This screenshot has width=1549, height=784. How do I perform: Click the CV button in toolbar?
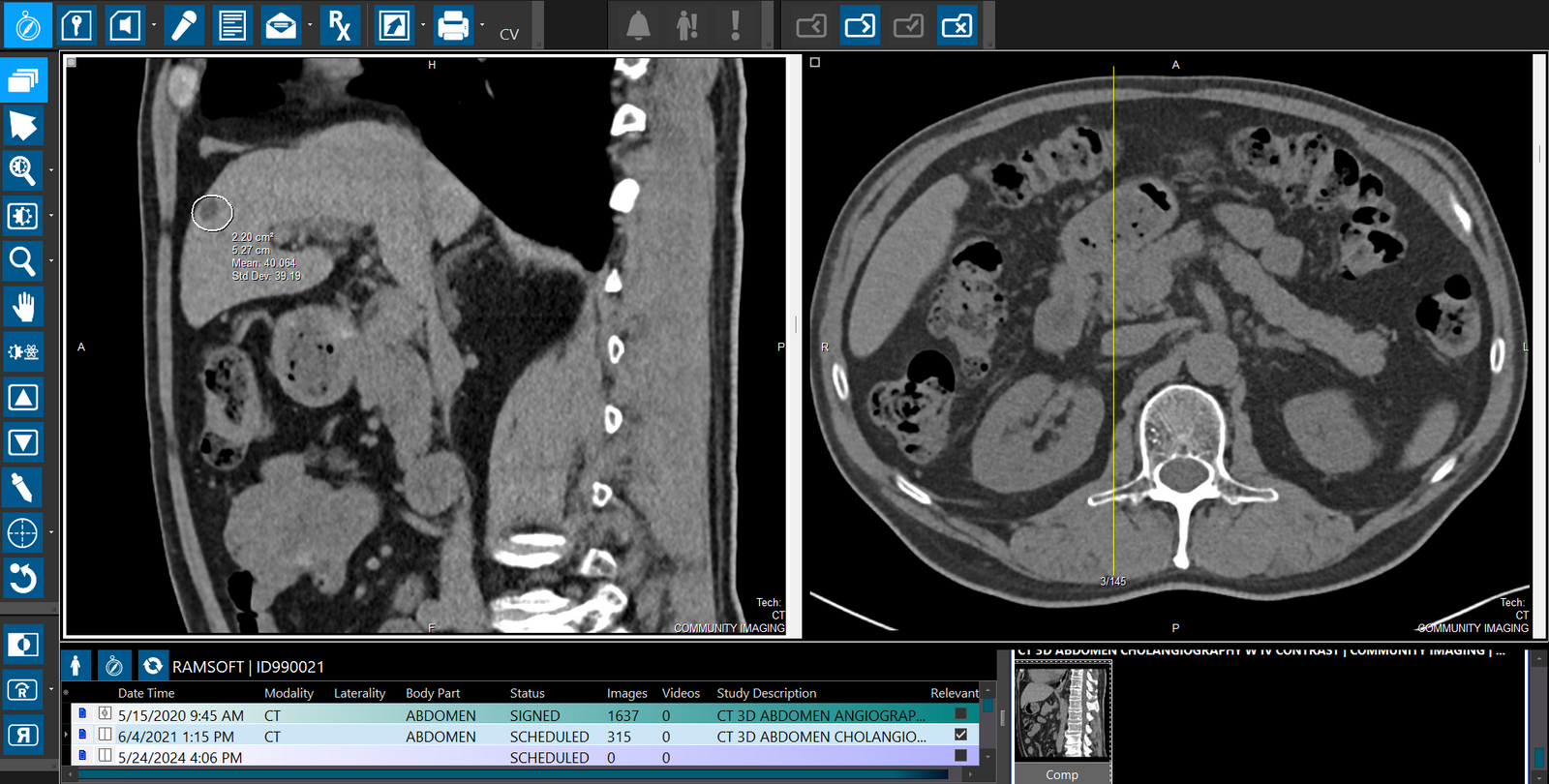(x=509, y=35)
